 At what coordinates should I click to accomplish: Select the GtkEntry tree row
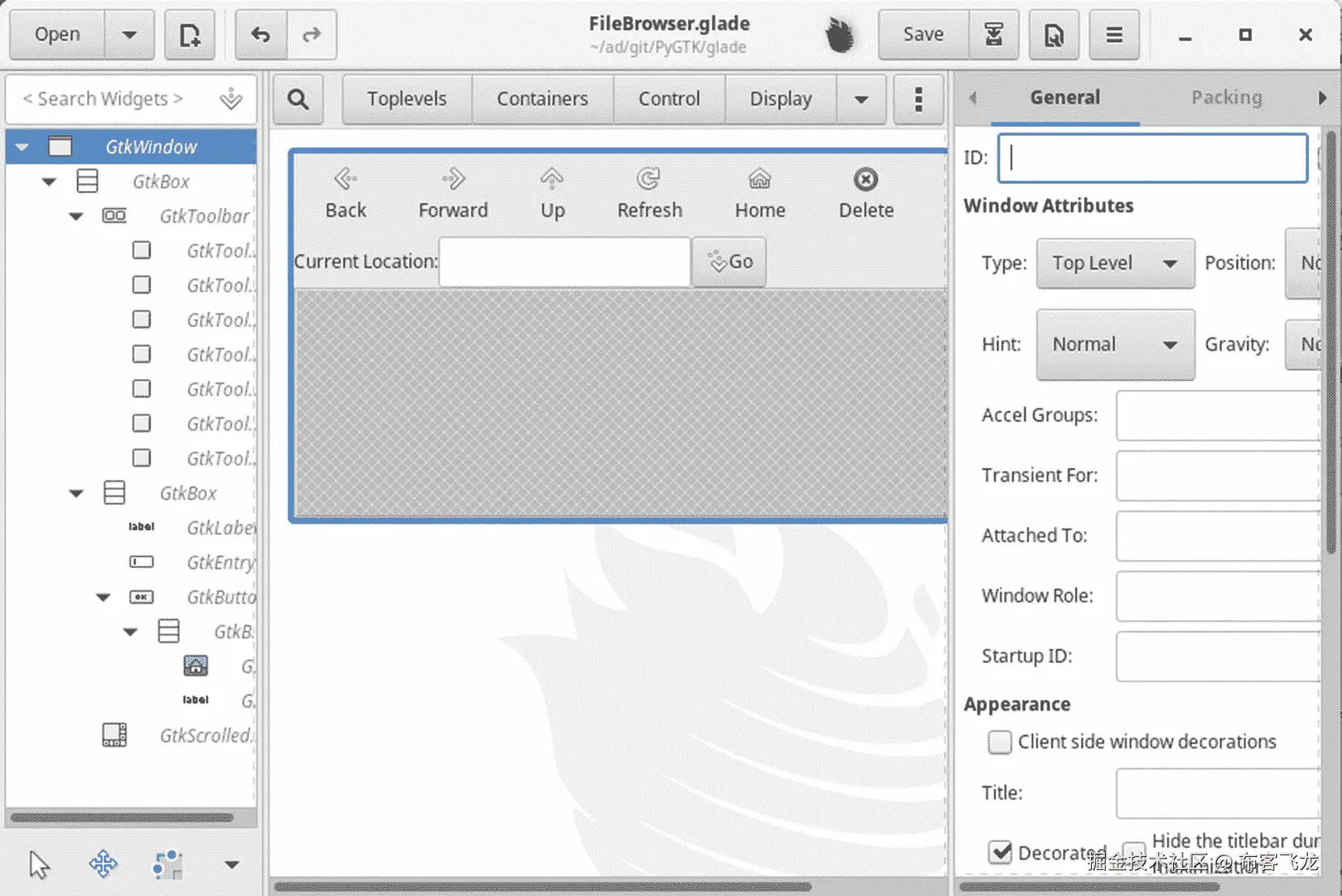132,562
